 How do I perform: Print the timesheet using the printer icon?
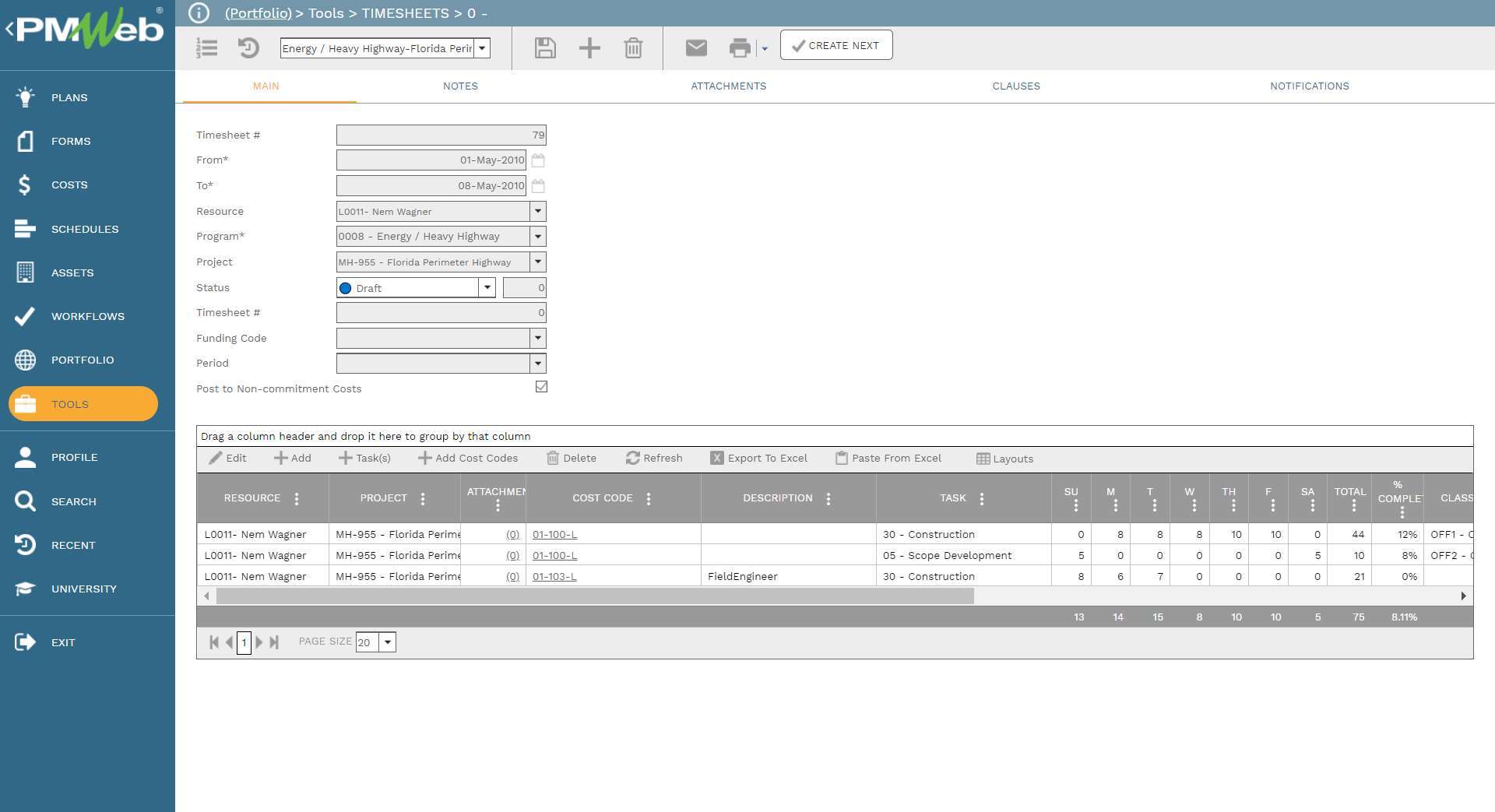[x=740, y=47]
